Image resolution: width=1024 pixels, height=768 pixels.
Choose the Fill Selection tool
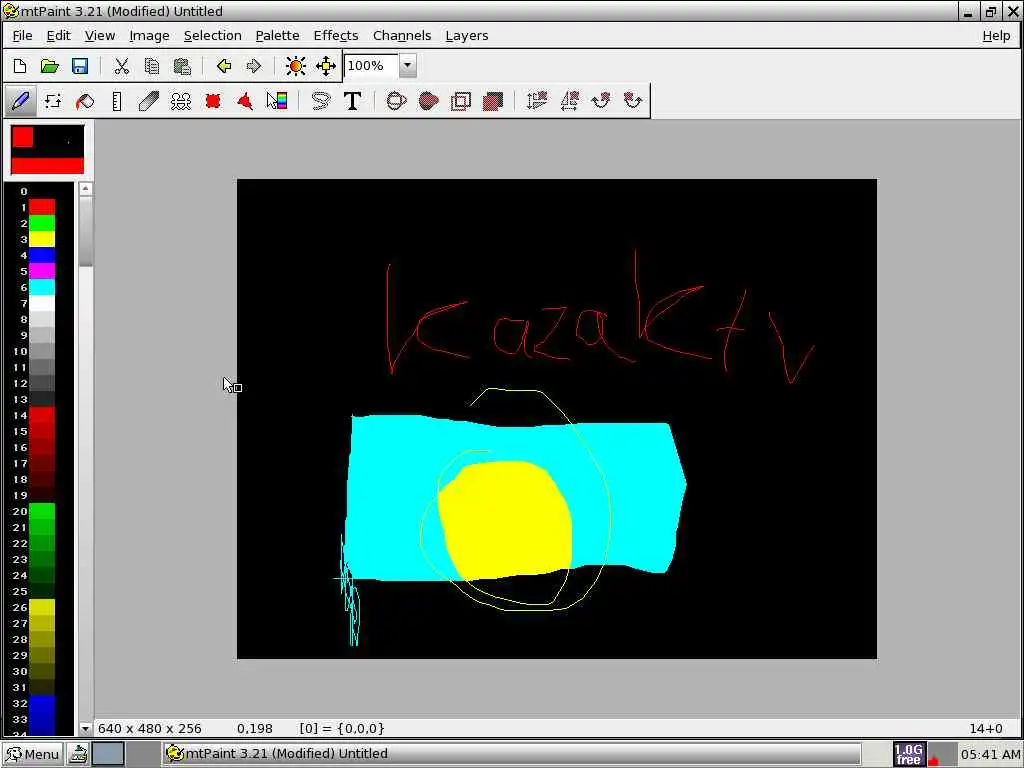[x=492, y=101]
